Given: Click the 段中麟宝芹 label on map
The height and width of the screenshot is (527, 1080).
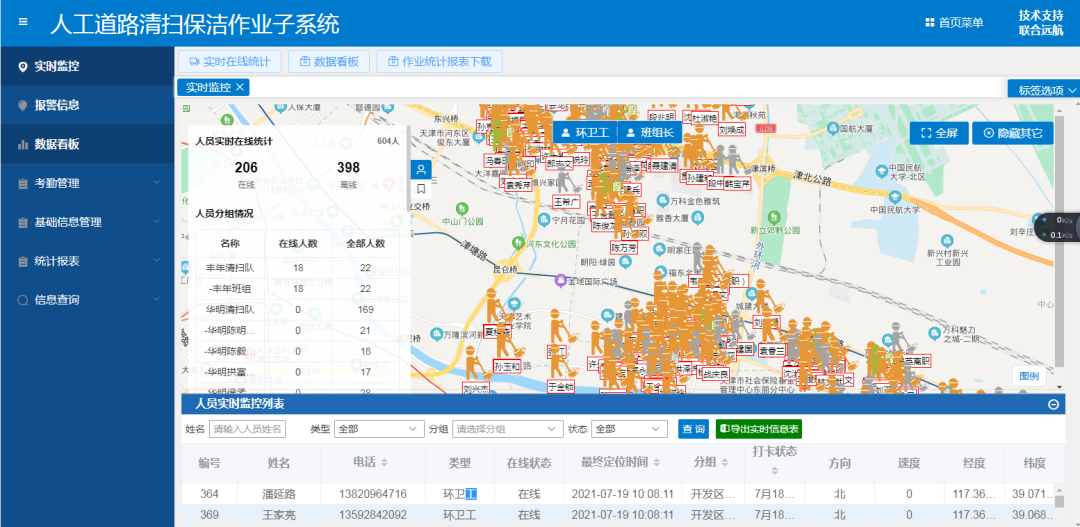Looking at the screenshot, I should point(729,184).
